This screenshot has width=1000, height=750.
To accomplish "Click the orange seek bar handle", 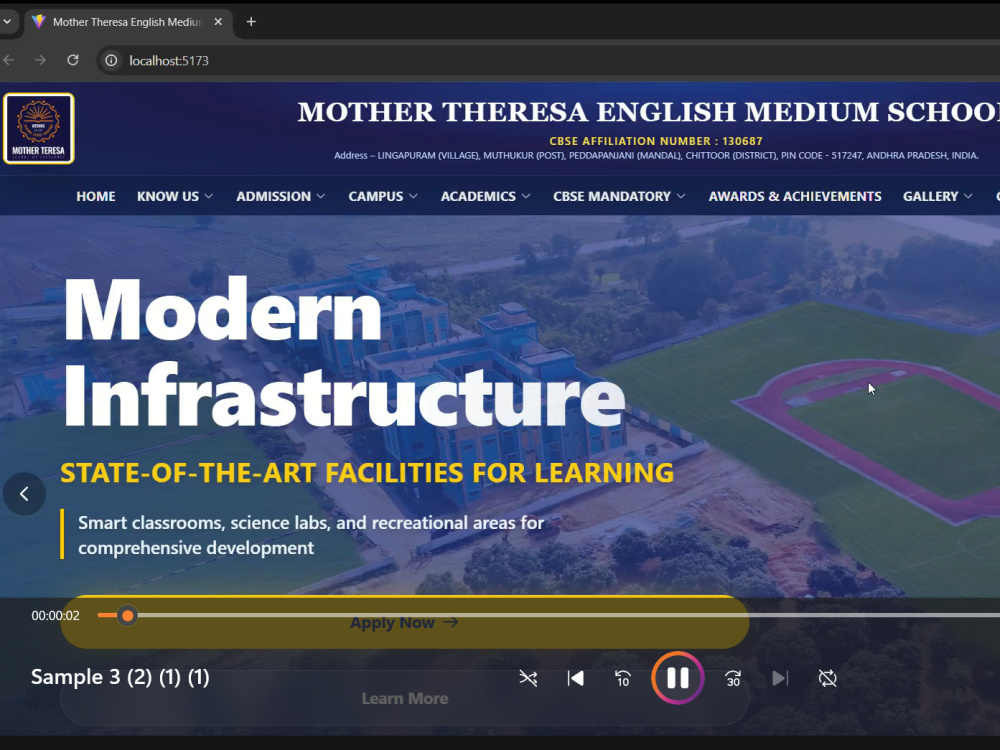I will point(128,615).
